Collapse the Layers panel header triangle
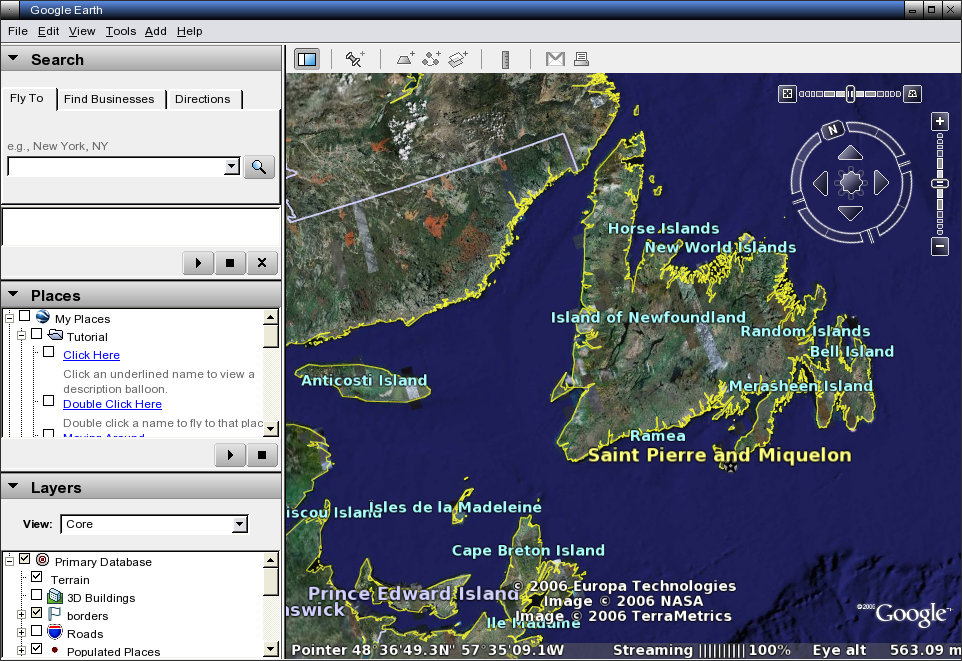This screenshot has height=661, width=962. [x=13, y=487]
